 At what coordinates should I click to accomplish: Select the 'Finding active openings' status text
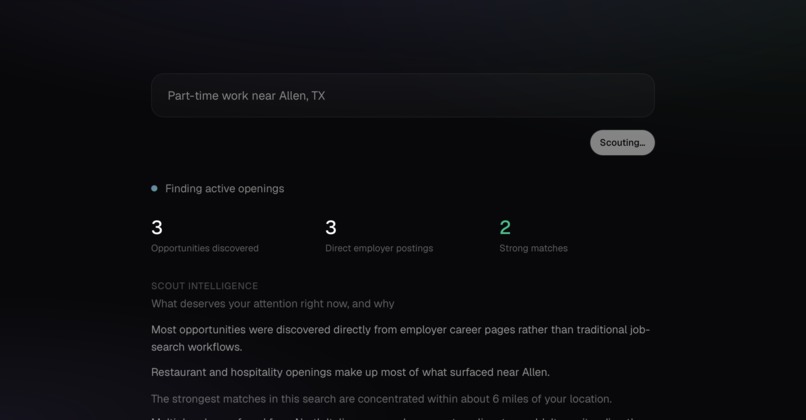[225, 189]
